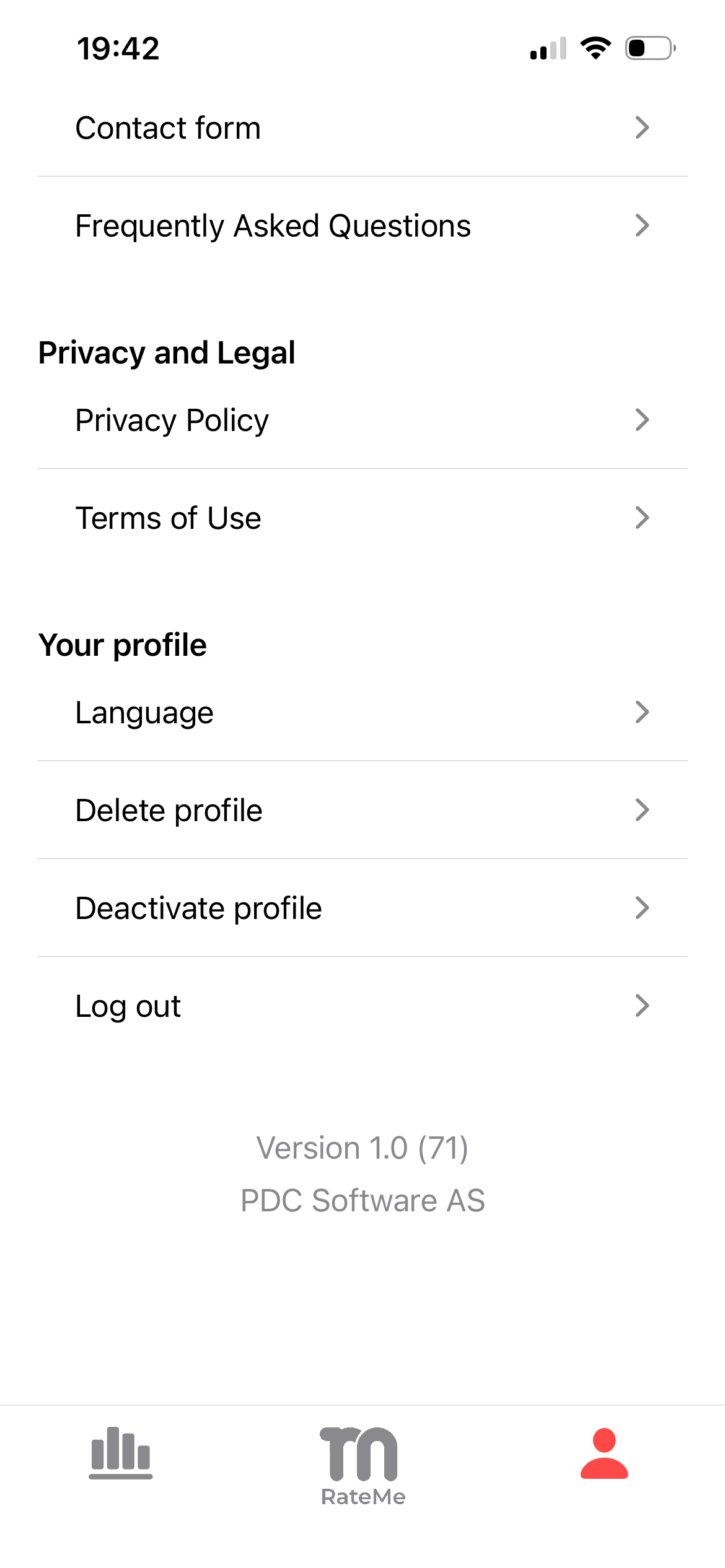Change the Language setting

click(x=144, y=713)
